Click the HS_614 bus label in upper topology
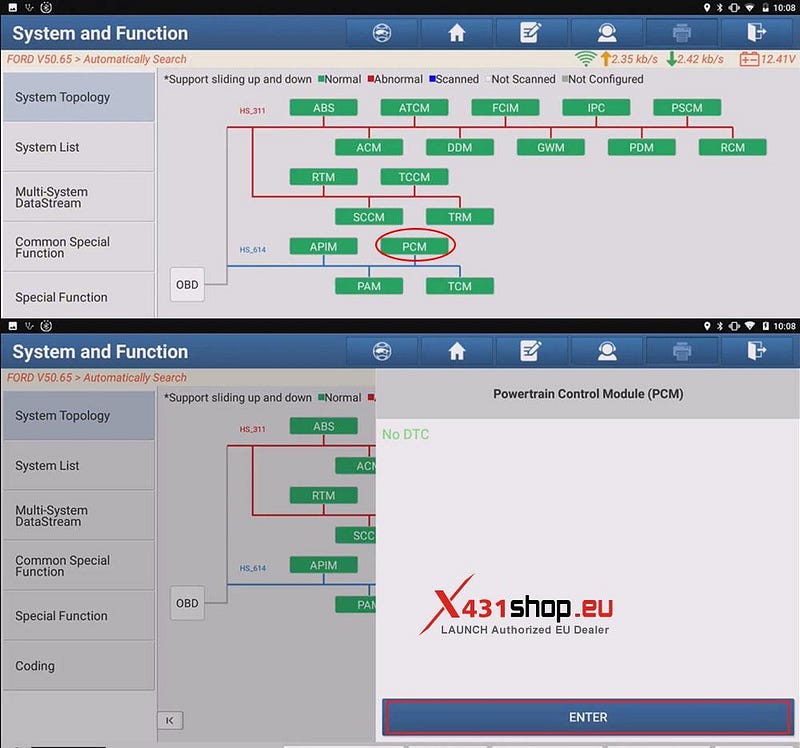This screenshot has height=748, width=800. point(253,250)
